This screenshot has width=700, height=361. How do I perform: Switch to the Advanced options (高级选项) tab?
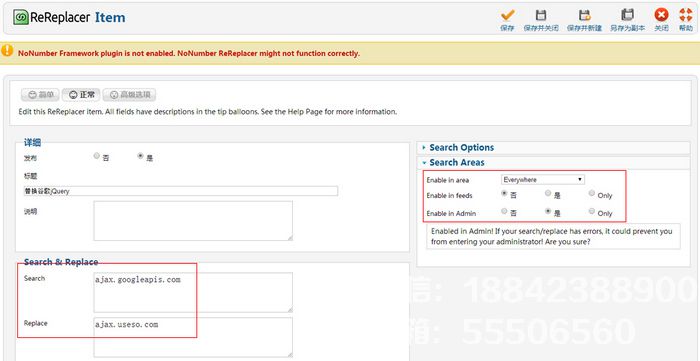click(x=129, y=95)
